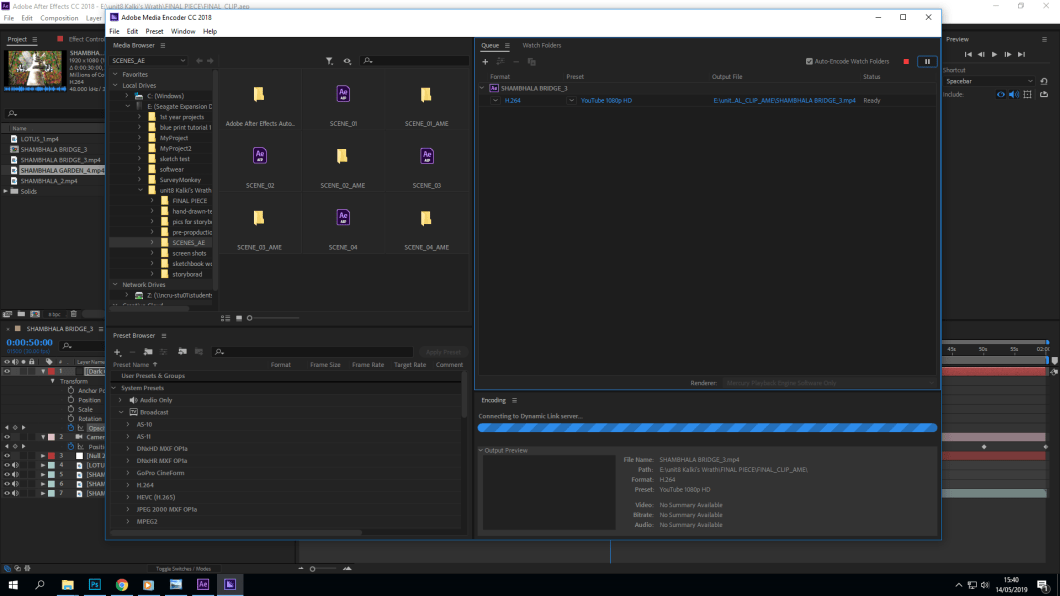Toggle visibility of layer 7 in After Effects
Screen dimensions: 1060x596
[x=7, y=493]
